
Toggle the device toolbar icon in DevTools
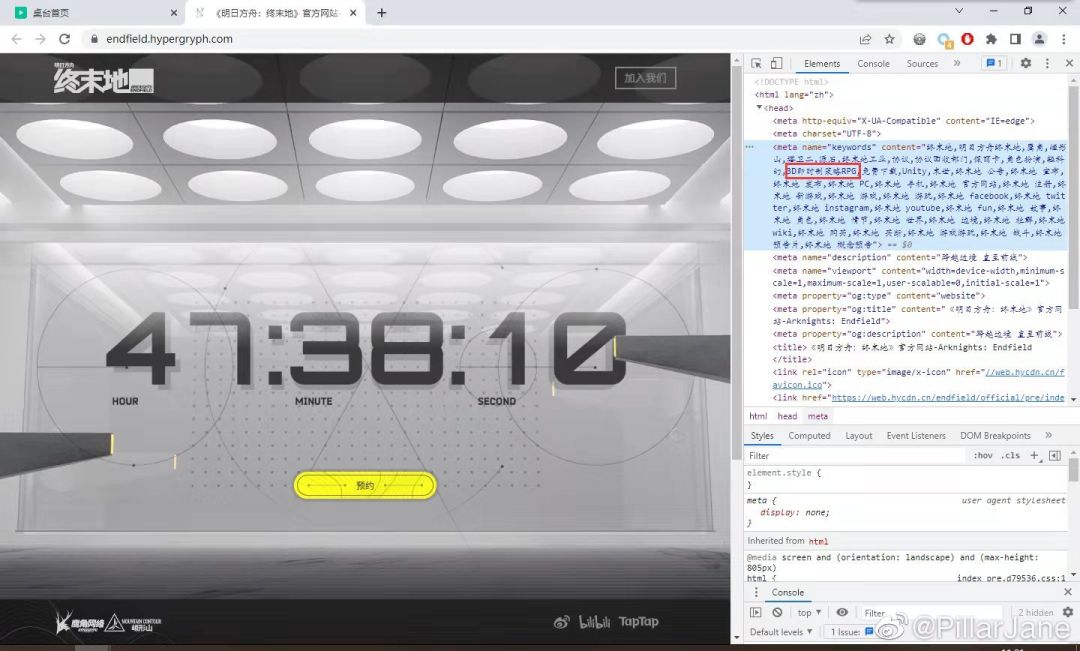tap(776, 63)
